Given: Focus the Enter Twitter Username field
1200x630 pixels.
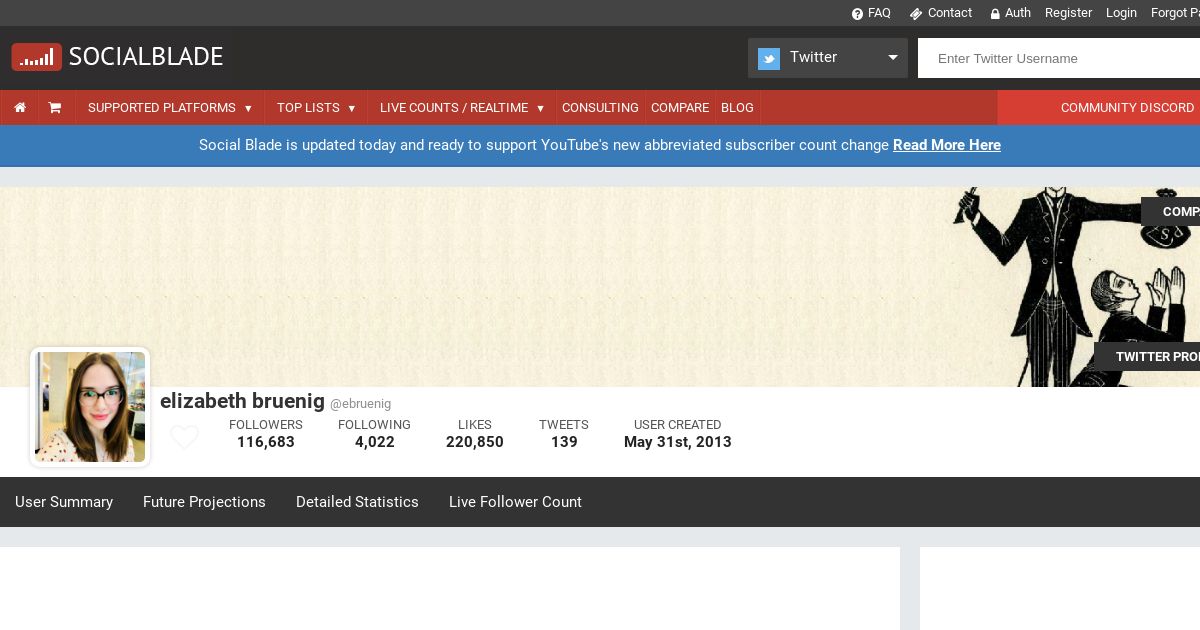Looking at the screenshot, I should 1059,58.
